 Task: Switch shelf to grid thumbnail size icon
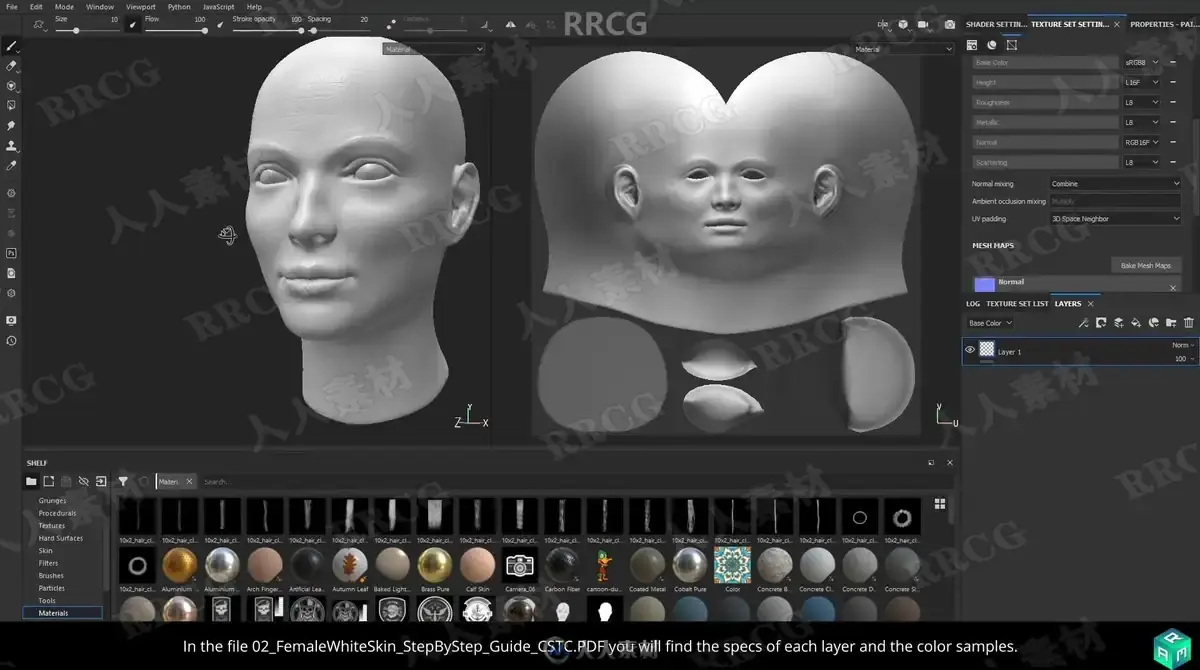pos(940,504)
